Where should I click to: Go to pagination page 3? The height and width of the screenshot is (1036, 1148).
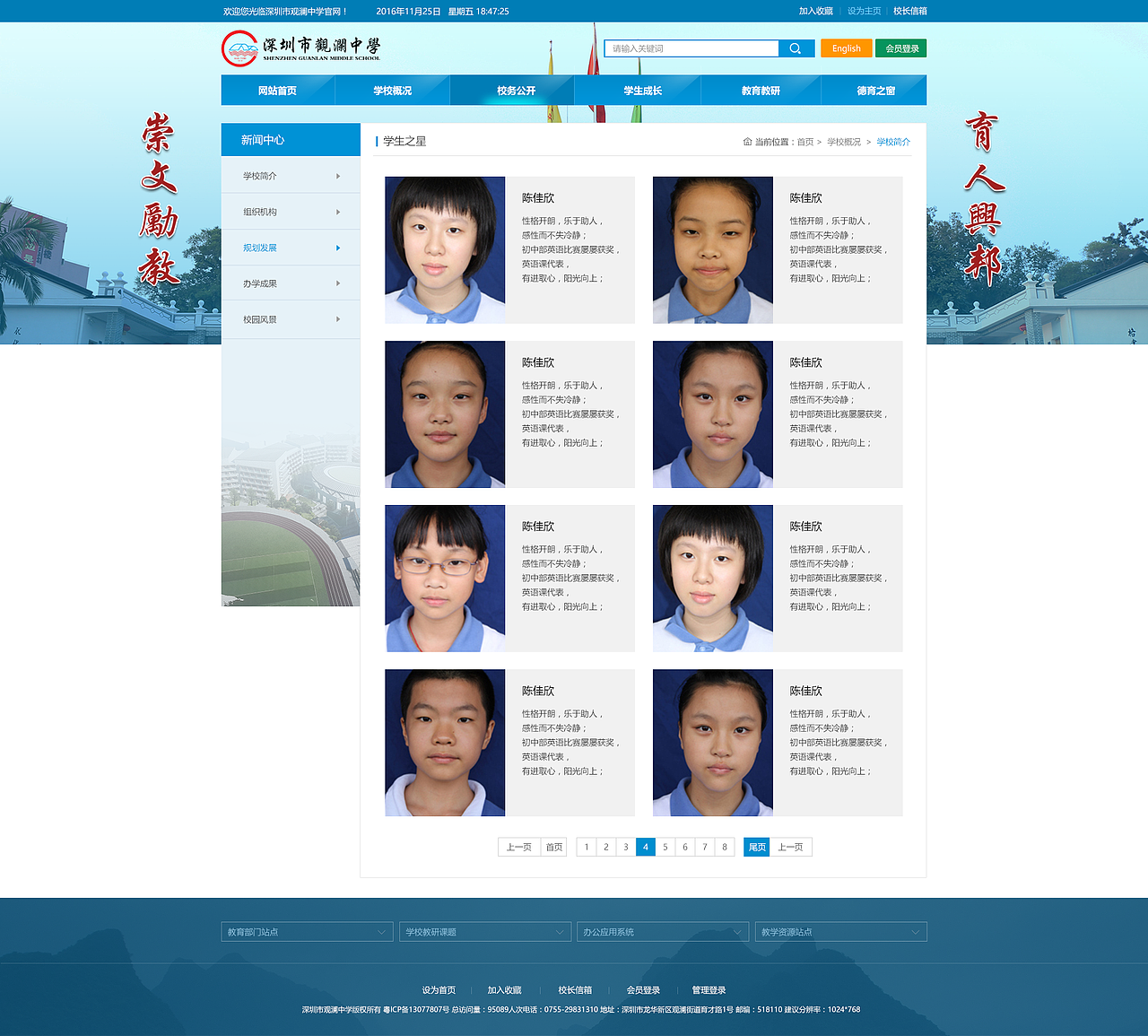pos(626,847)
